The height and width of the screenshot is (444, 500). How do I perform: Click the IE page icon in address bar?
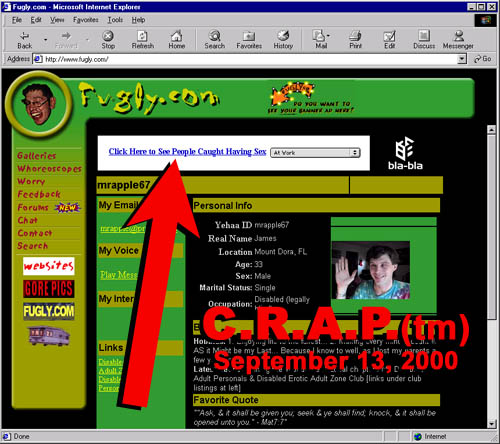(38, 59)
